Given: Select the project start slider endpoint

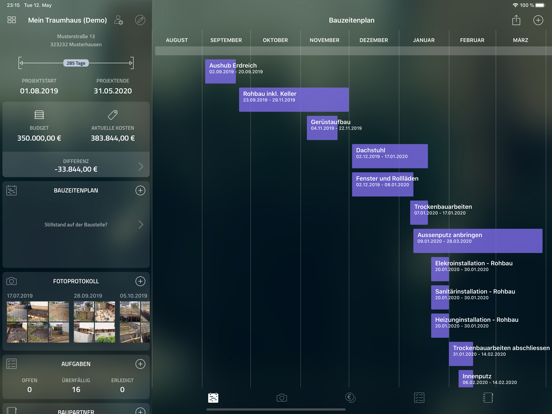Looking at the screenshot, I should pos(21,63).
